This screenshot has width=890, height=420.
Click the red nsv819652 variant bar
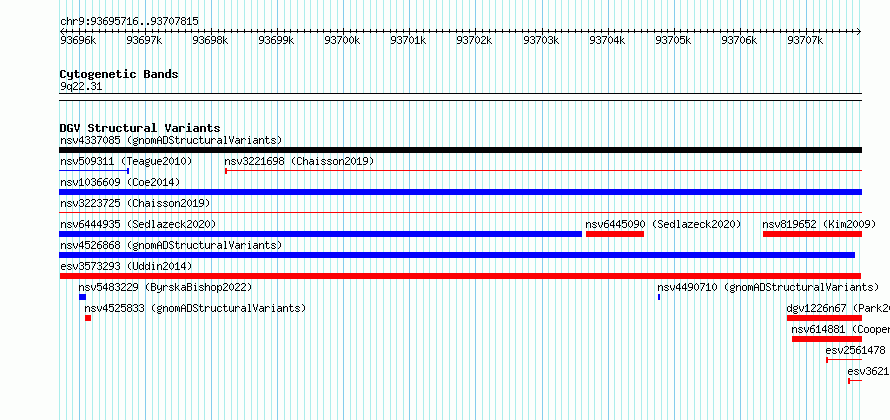point(812,234)
